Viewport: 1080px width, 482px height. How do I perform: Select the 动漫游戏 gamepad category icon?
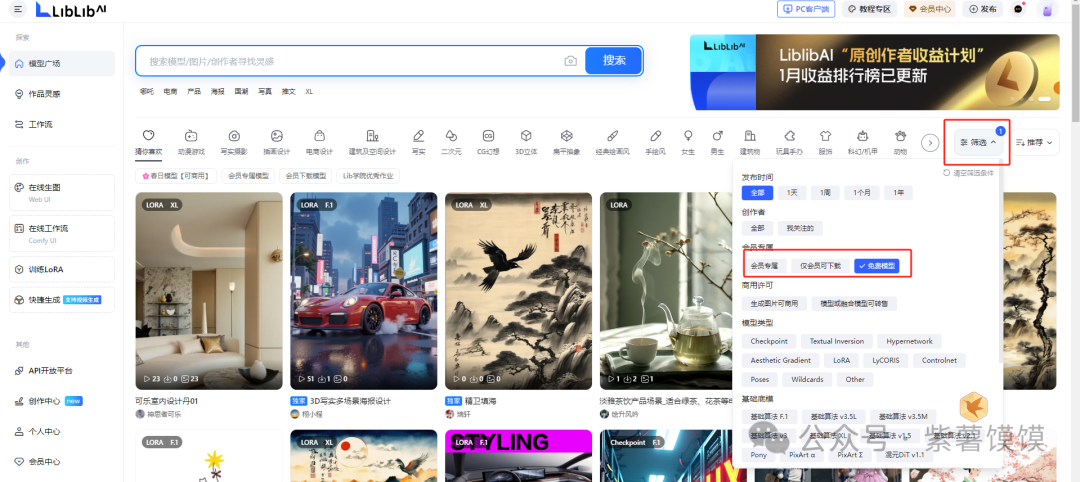point(191,136)
